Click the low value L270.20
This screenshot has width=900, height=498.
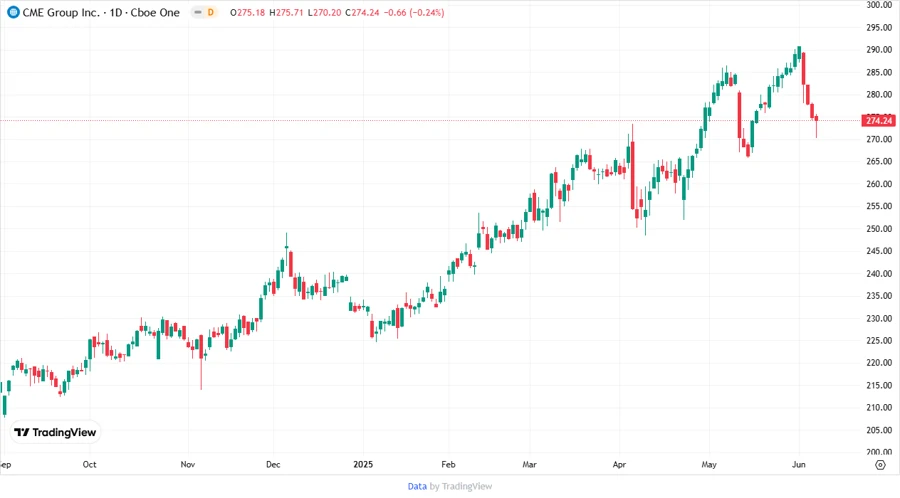[x=324, y=12]
